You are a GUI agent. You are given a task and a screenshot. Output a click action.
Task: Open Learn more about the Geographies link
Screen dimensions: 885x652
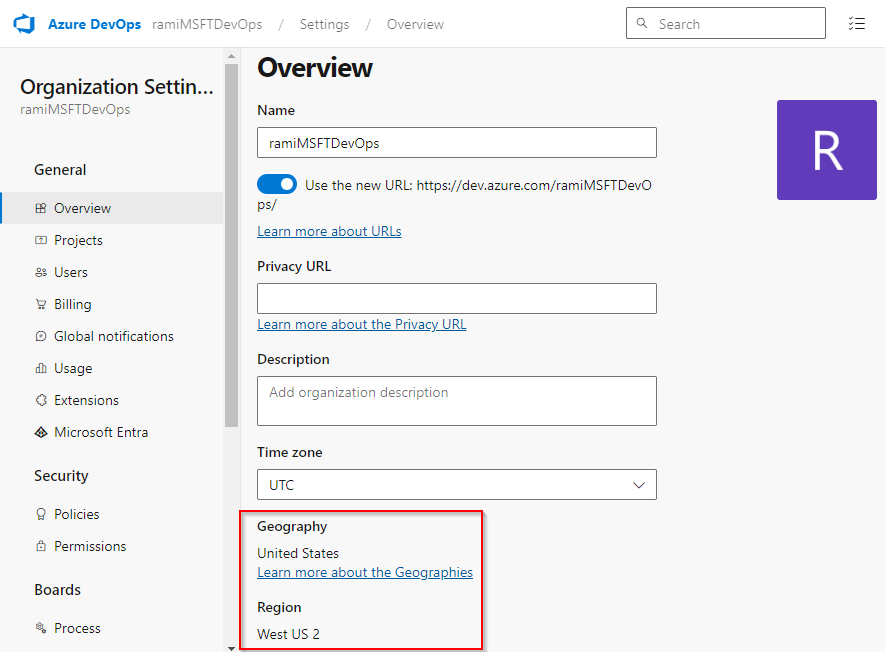pos(365,572)
